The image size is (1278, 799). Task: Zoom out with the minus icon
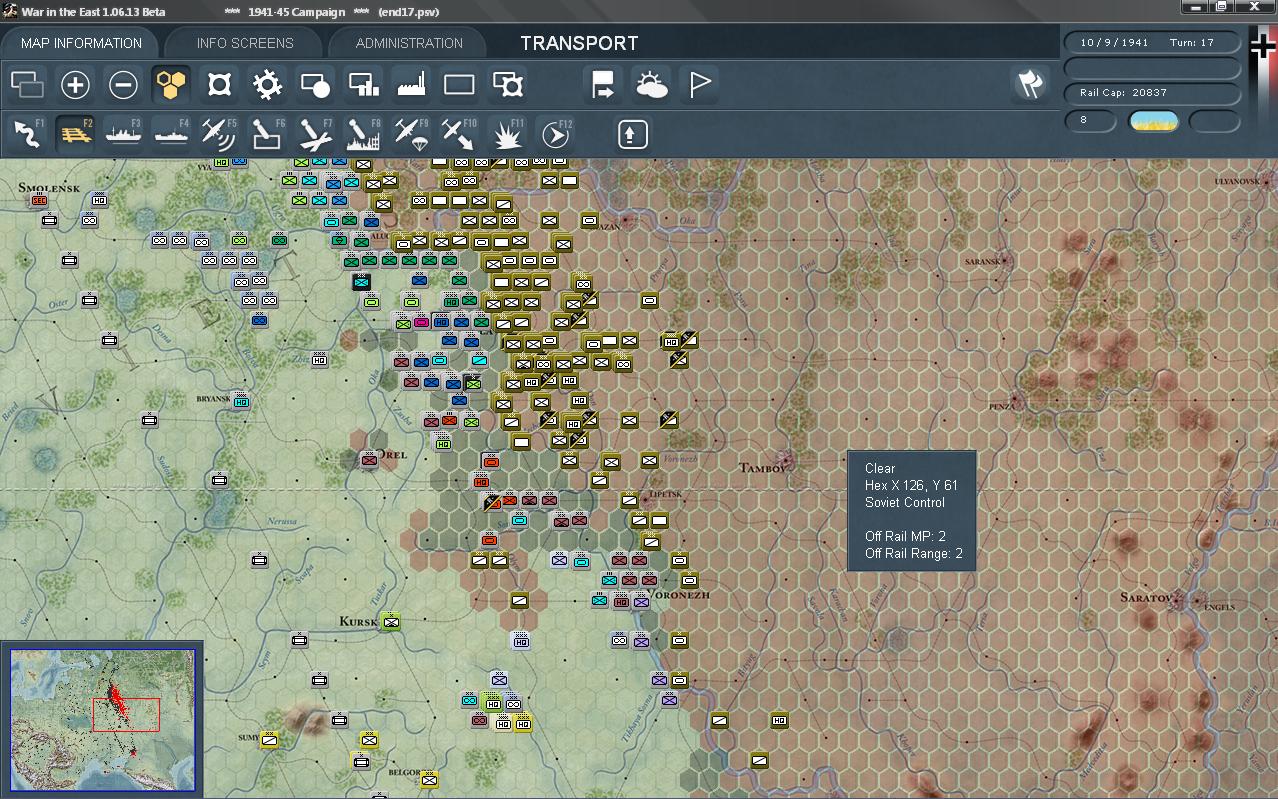(x=123, y=85)
